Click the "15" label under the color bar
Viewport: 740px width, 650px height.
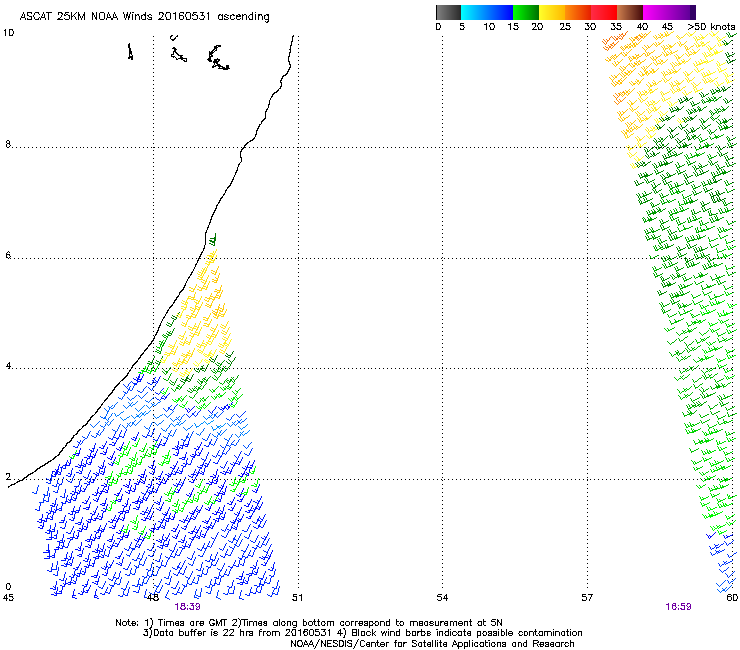pyautogui.click(x=513, y=27)
